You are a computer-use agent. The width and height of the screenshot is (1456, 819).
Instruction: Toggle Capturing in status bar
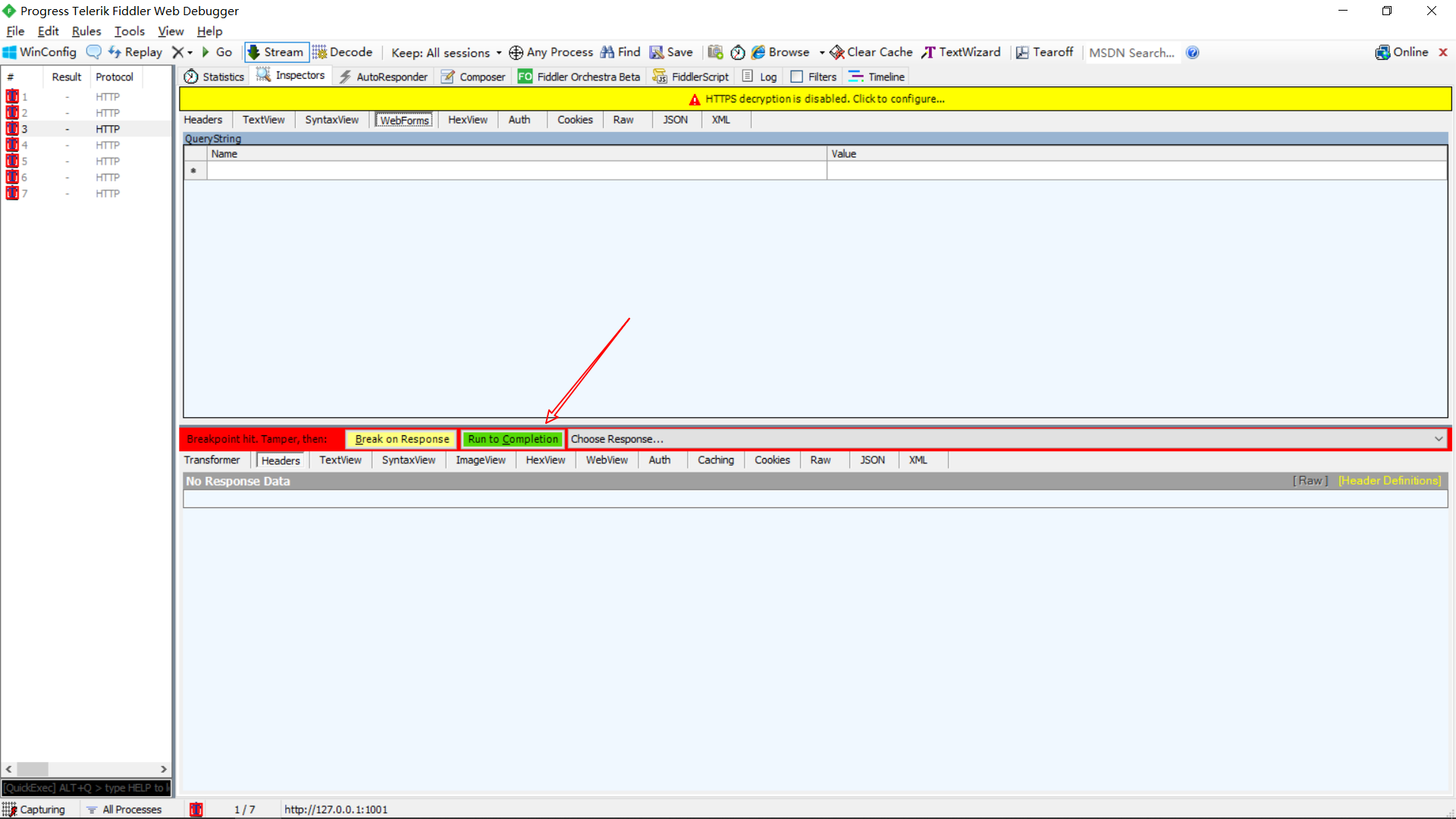pos(34,809)
